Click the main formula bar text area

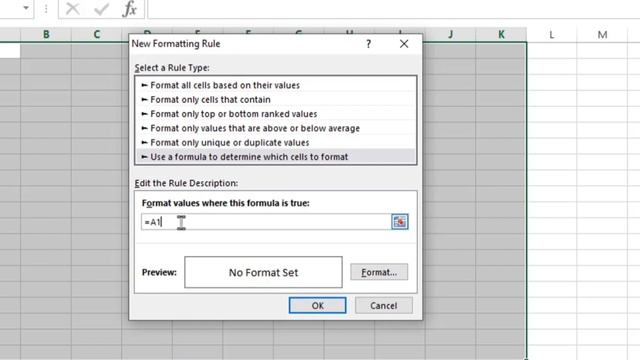(393, 9)
